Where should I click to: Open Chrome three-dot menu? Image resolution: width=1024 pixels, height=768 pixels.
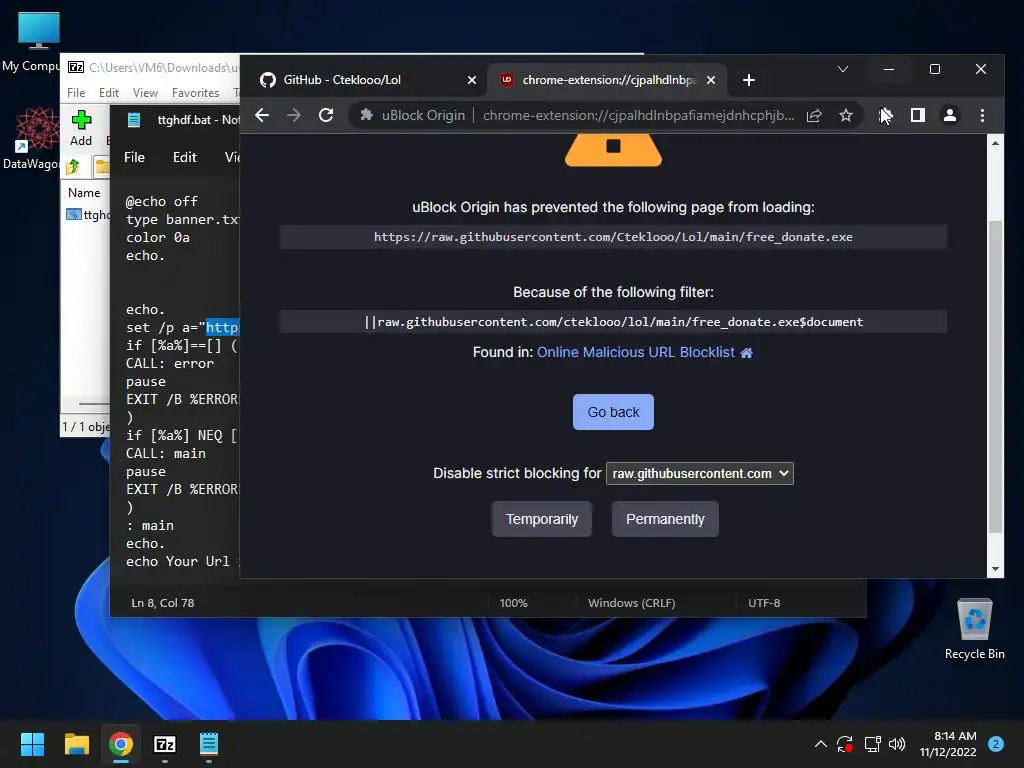point(982,116)
